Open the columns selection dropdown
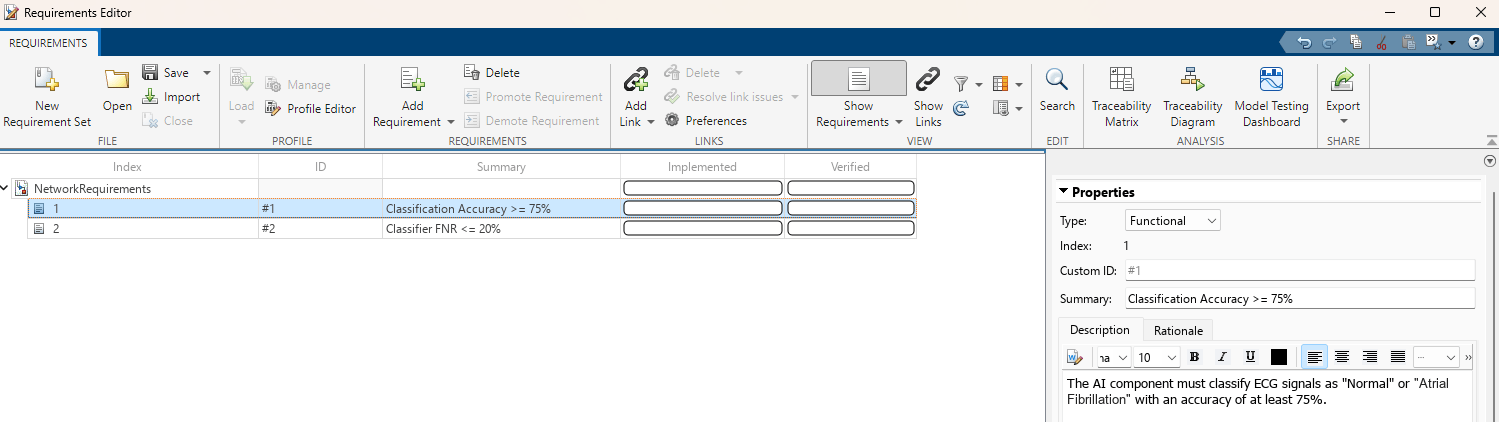Image resolution: width=1499 pixels, height=422 pixels. click(1008, 84)
